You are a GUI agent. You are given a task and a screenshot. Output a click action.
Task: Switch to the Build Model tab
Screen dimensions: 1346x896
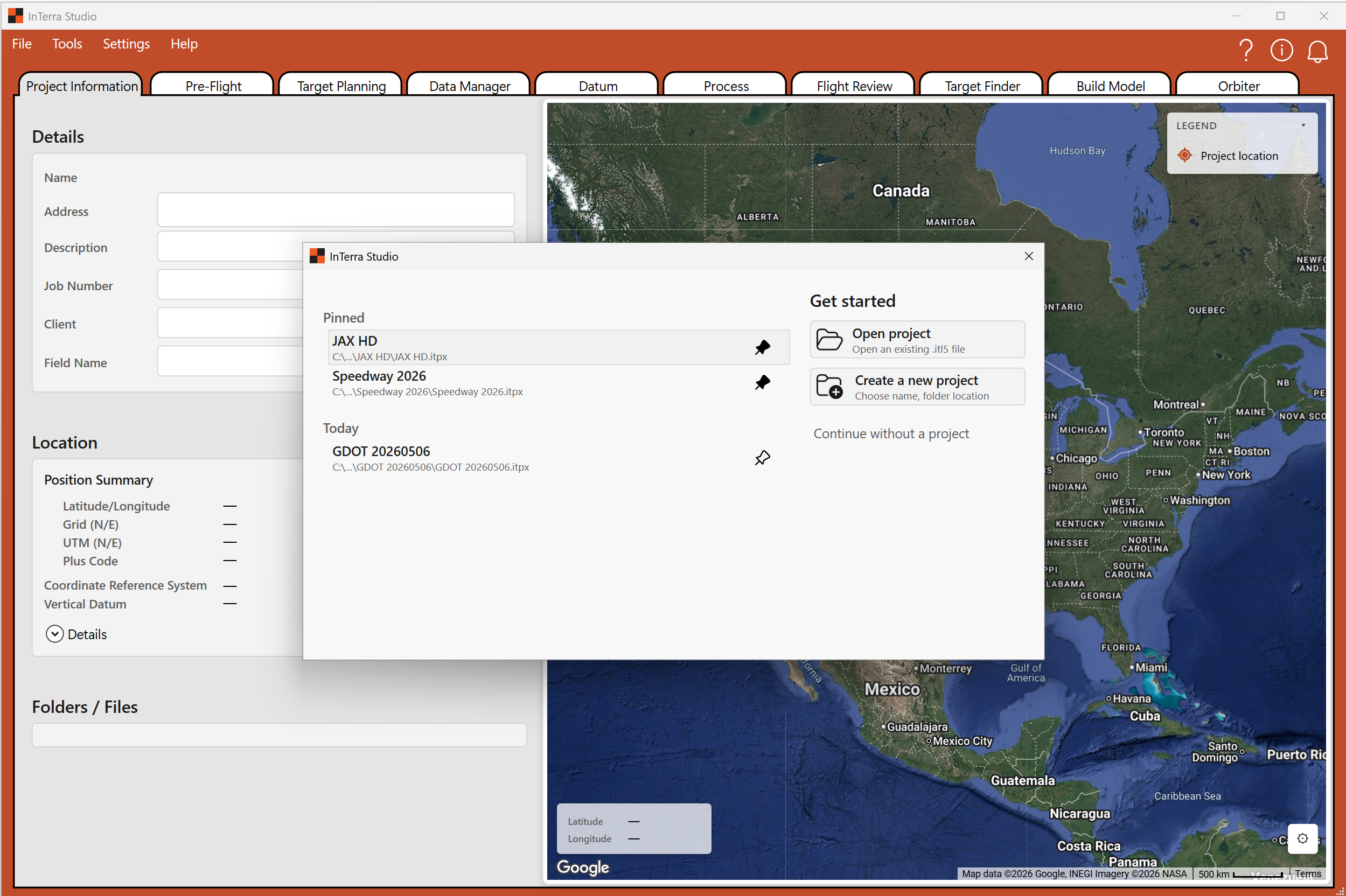tap(1111, 85)
